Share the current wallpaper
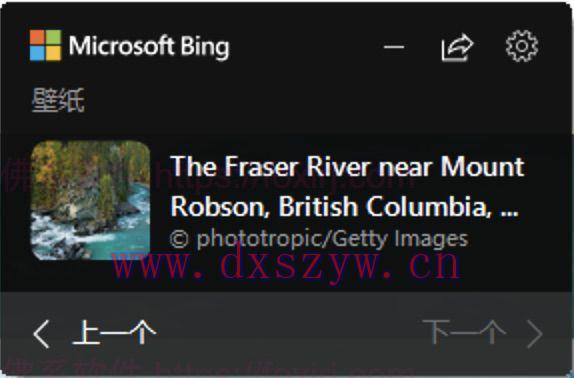574x378 pixels. click(458, 47)
